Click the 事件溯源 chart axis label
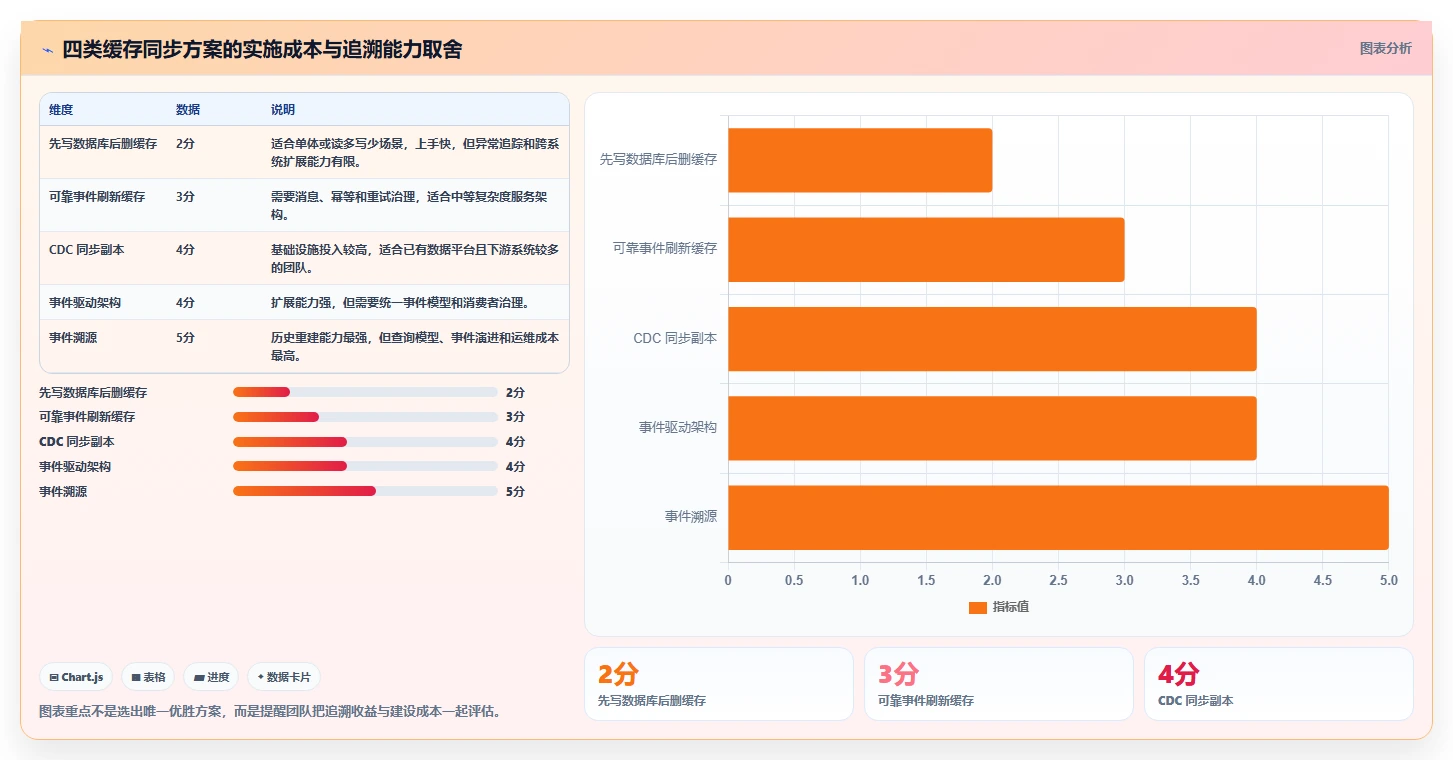Viewport: 1453px width, 760px height. [x=691, y=517]
